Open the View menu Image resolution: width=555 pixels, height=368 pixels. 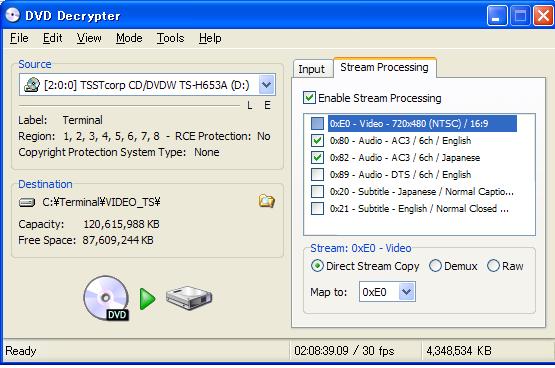pos(89,38)
